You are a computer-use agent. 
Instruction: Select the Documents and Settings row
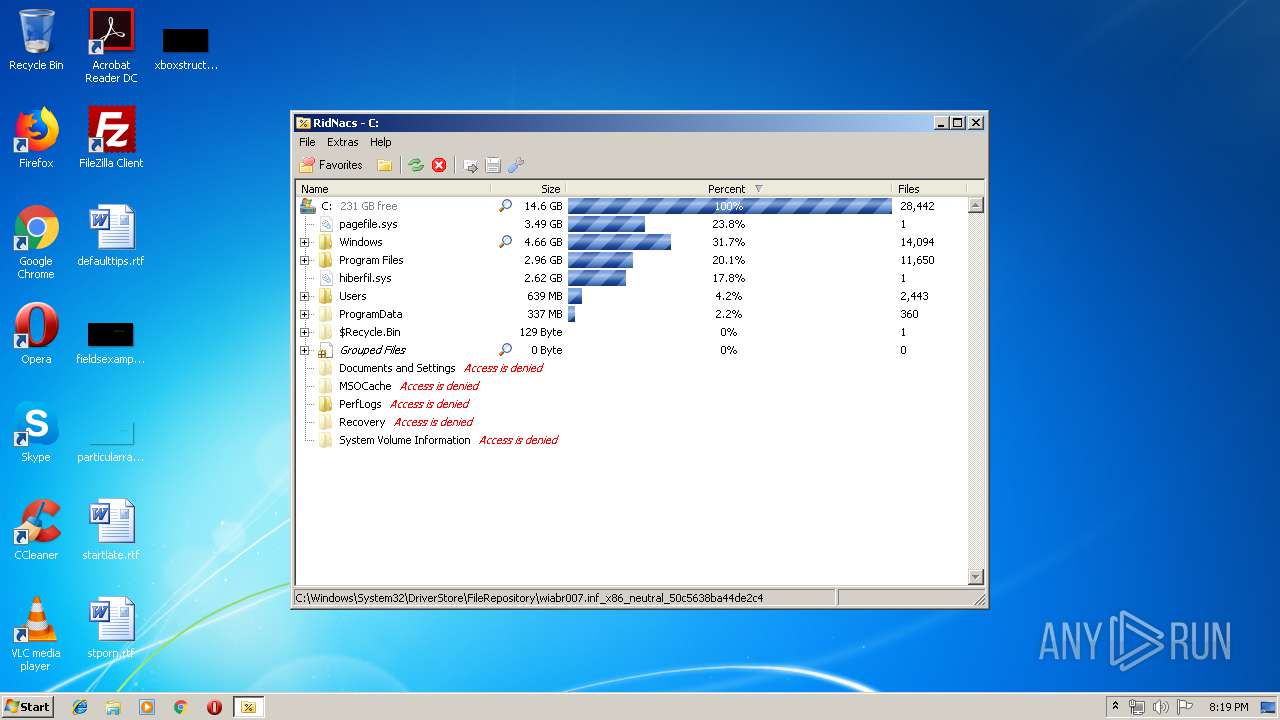click(632, 368)
